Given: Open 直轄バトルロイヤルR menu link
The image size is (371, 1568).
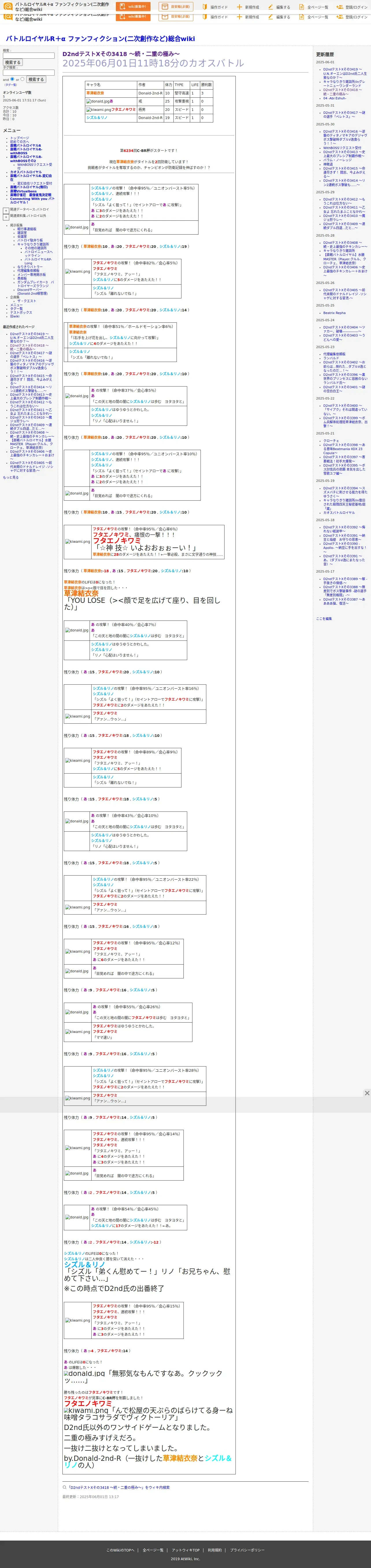Looking at the screenshot, I should click(26, 146).
